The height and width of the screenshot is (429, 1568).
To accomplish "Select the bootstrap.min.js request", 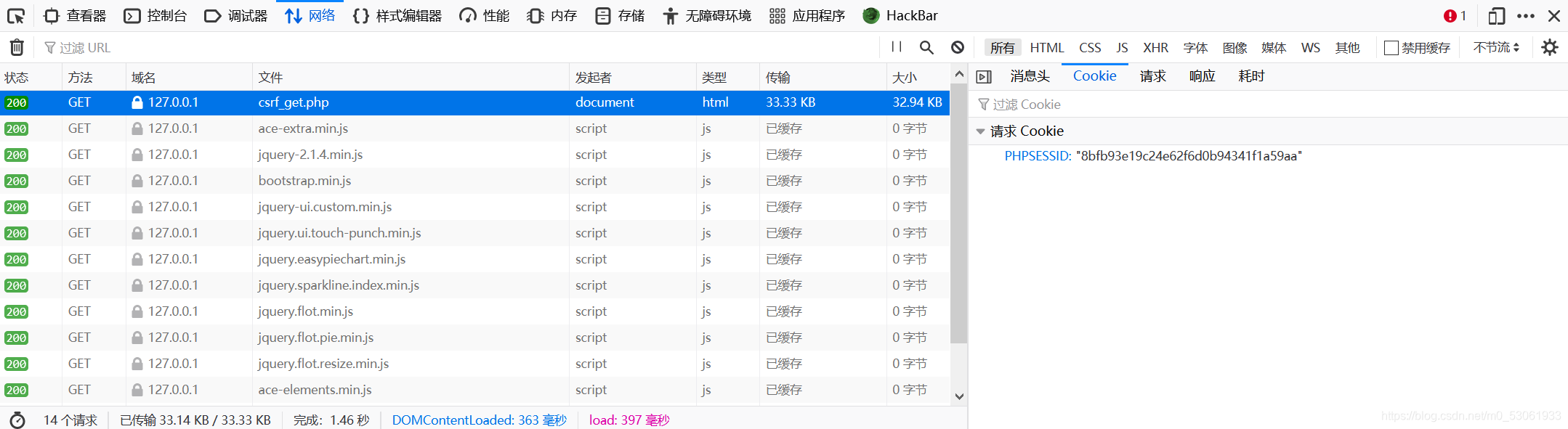I will point(475,181).
